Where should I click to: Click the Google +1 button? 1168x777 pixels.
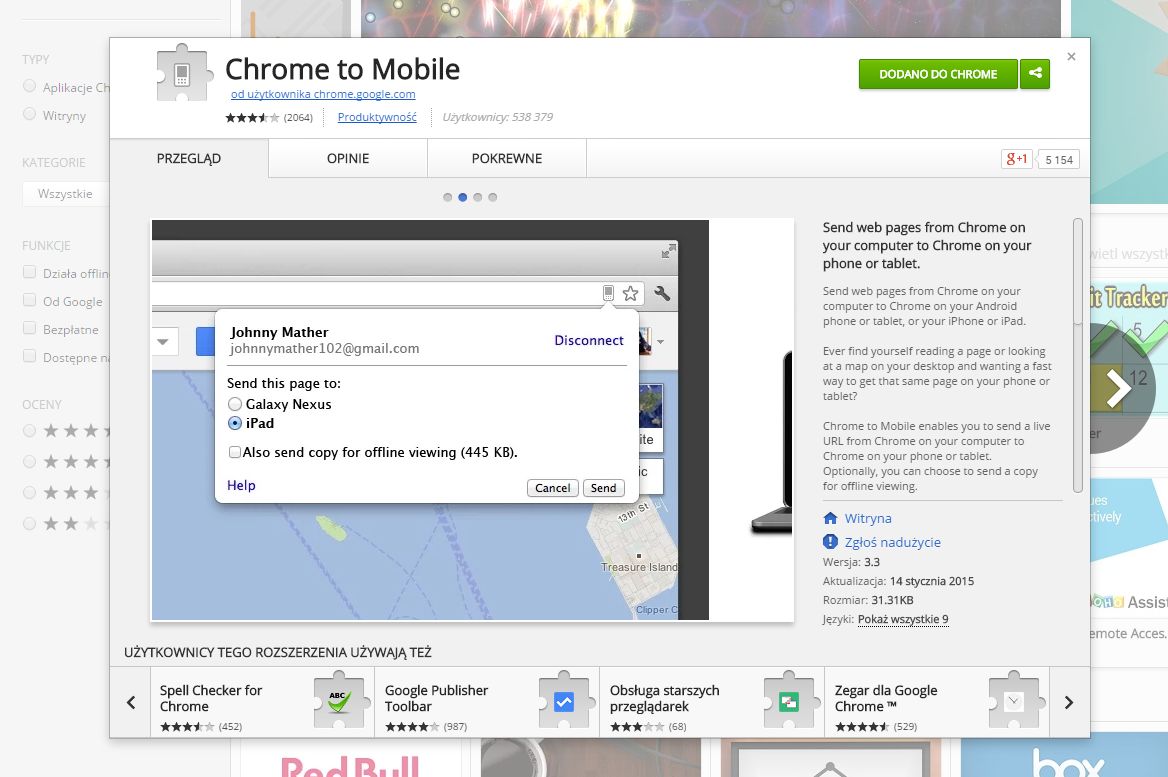tap(1017, 159)
